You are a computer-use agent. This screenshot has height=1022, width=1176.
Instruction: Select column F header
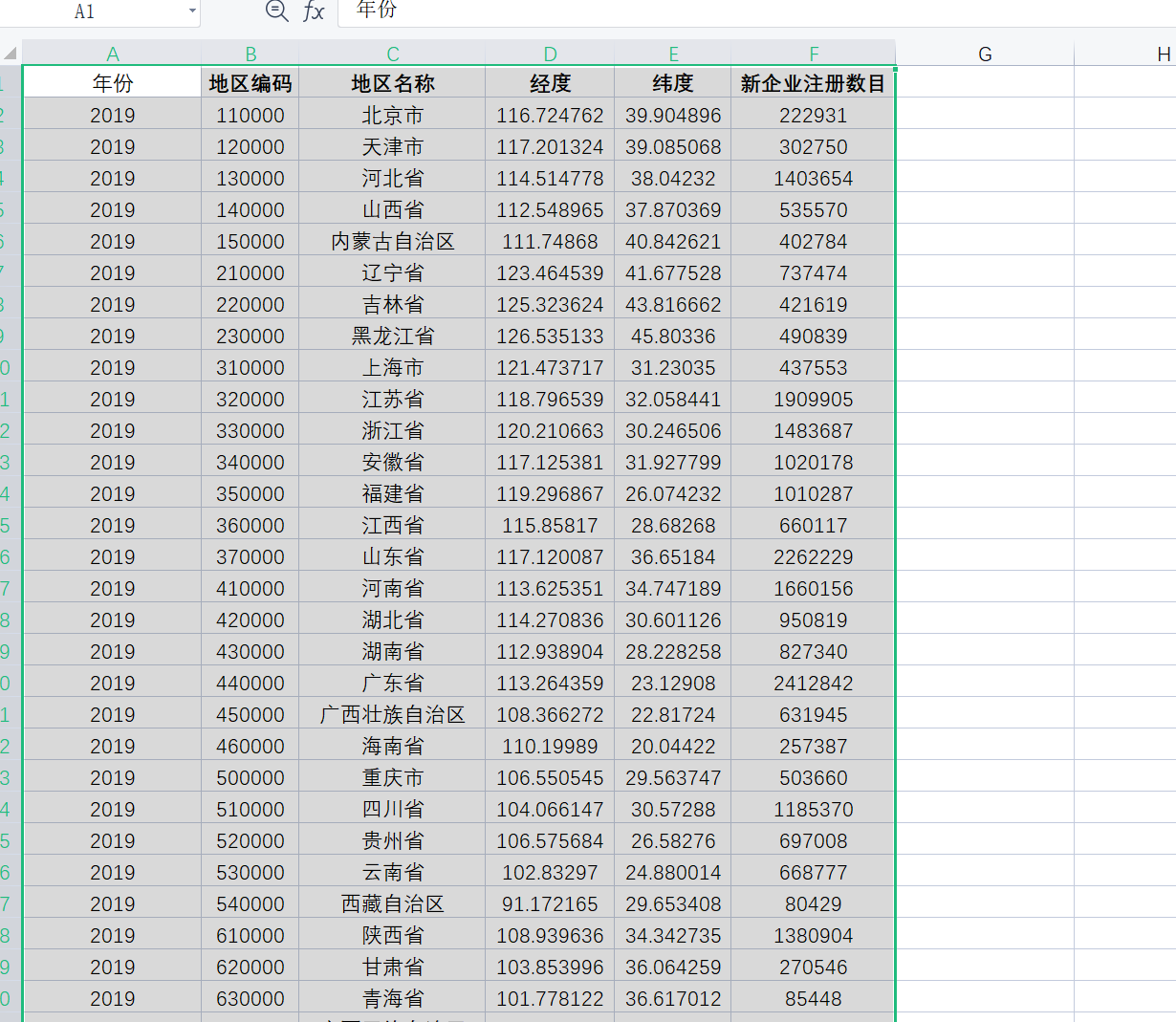814,54
